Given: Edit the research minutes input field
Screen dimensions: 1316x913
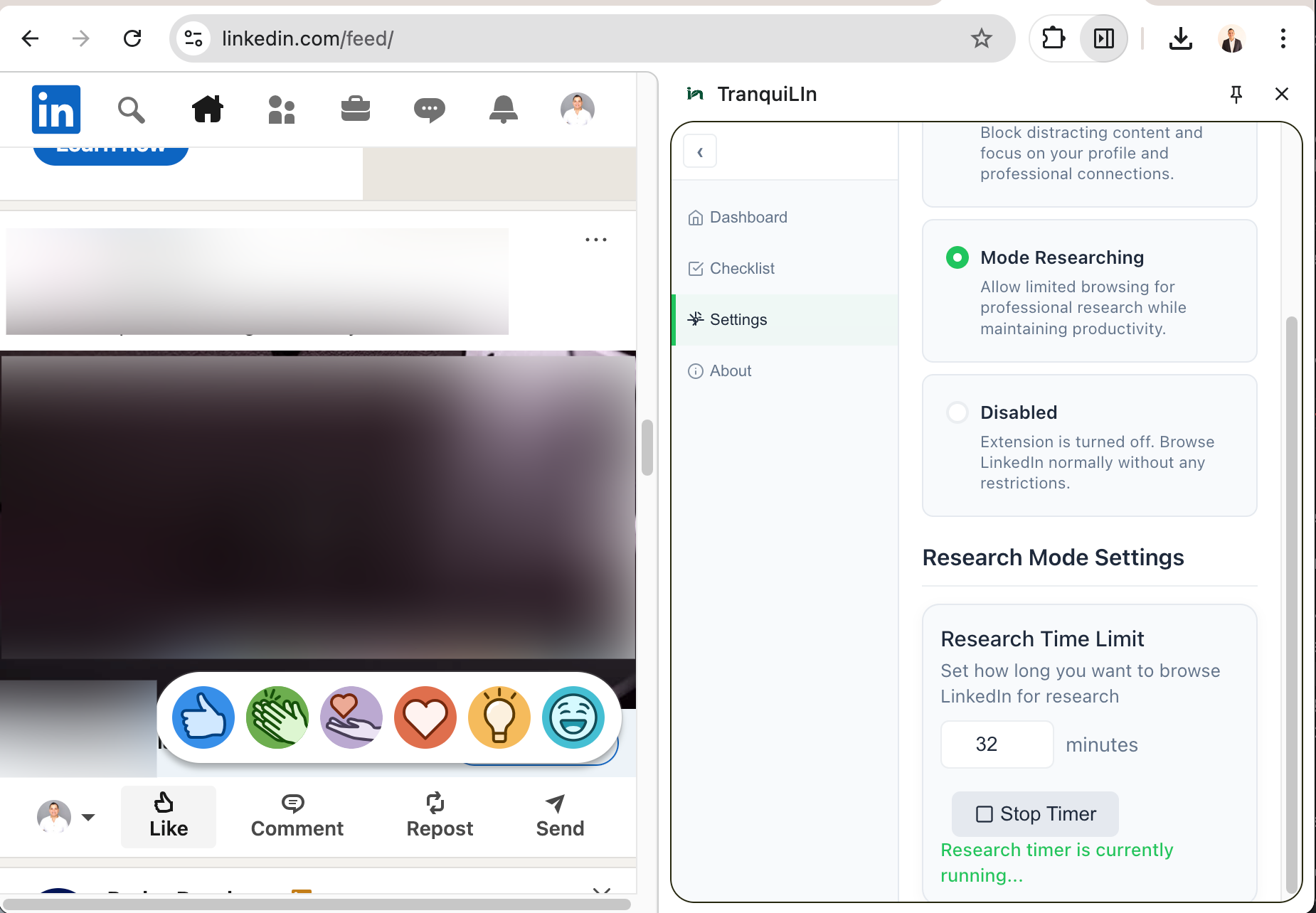Looking at the screenshot, I should coord(997,744).
